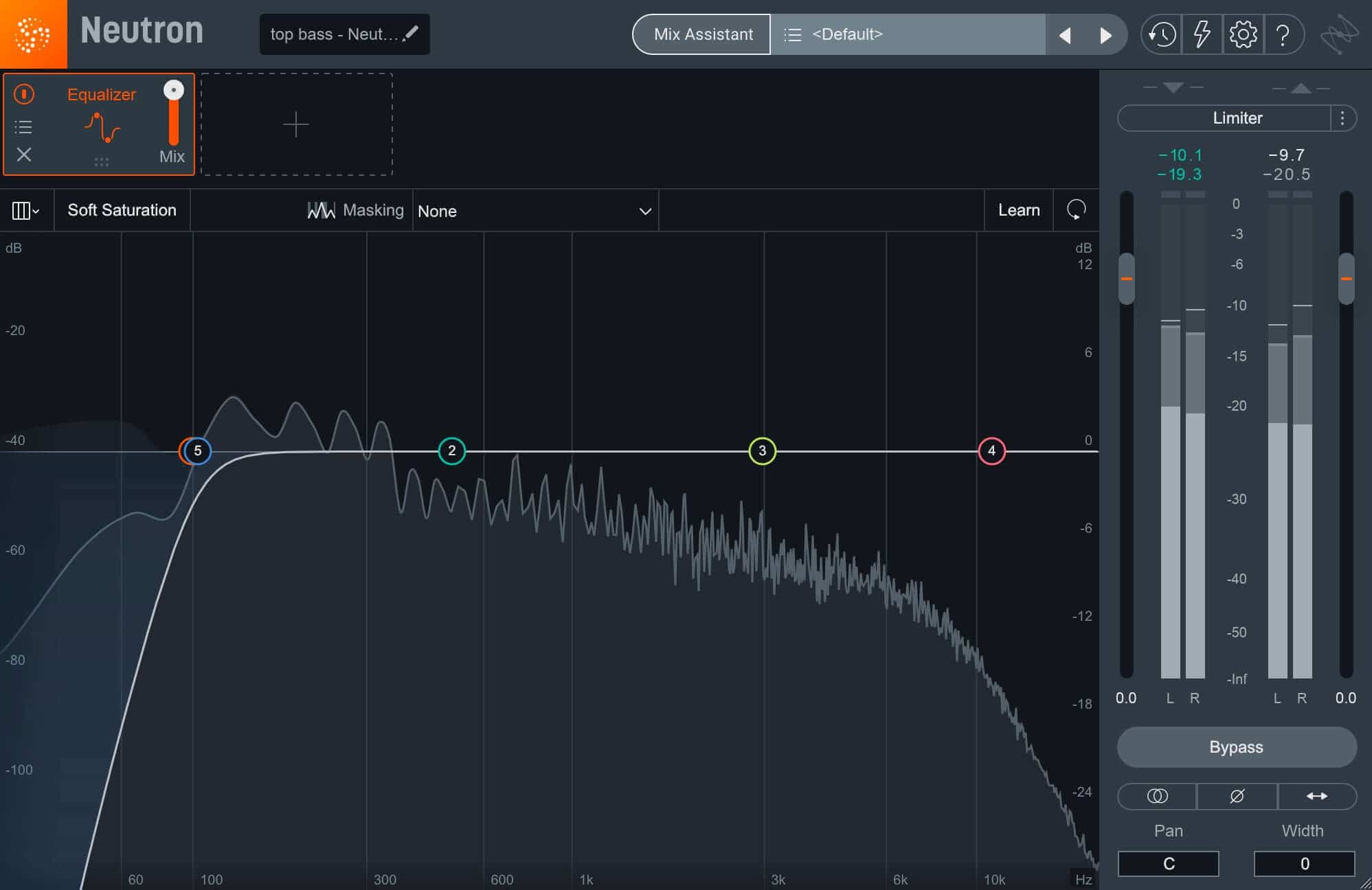
Task: Select EQ node 2
Action: point(452,450)
